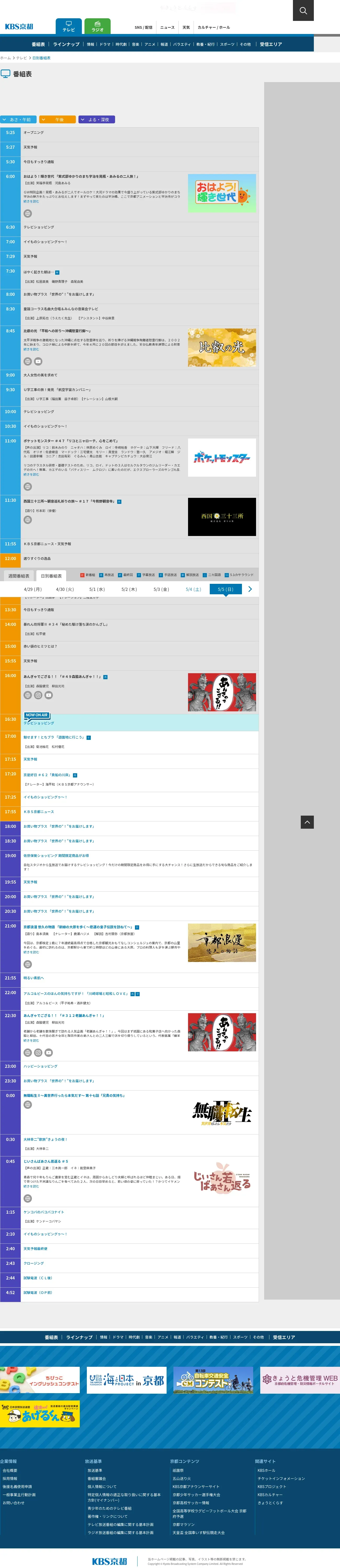
Task: Switch to 週間番組表 tab
Action: coord(19,576)
